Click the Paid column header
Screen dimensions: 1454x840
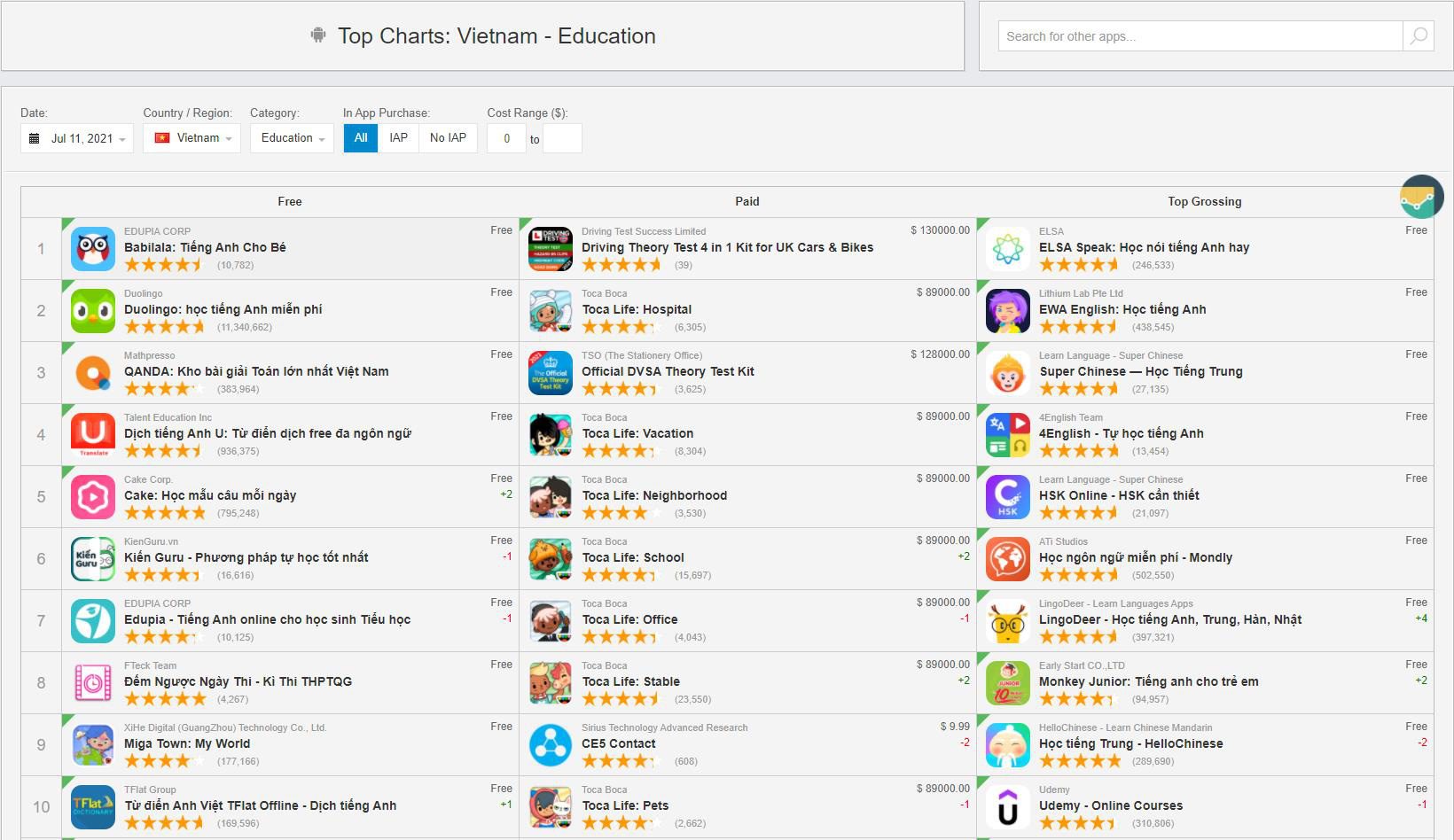click(x=747, y=202)
